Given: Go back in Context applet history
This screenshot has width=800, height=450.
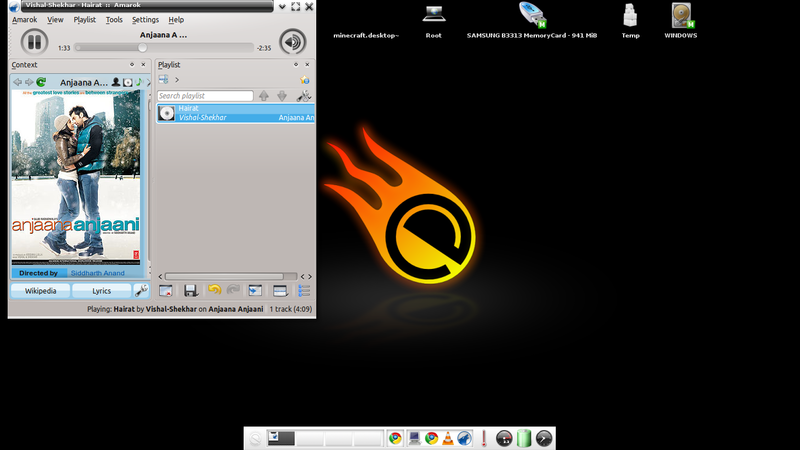Looking at the screenshot, I should click(x=17, y=82).
